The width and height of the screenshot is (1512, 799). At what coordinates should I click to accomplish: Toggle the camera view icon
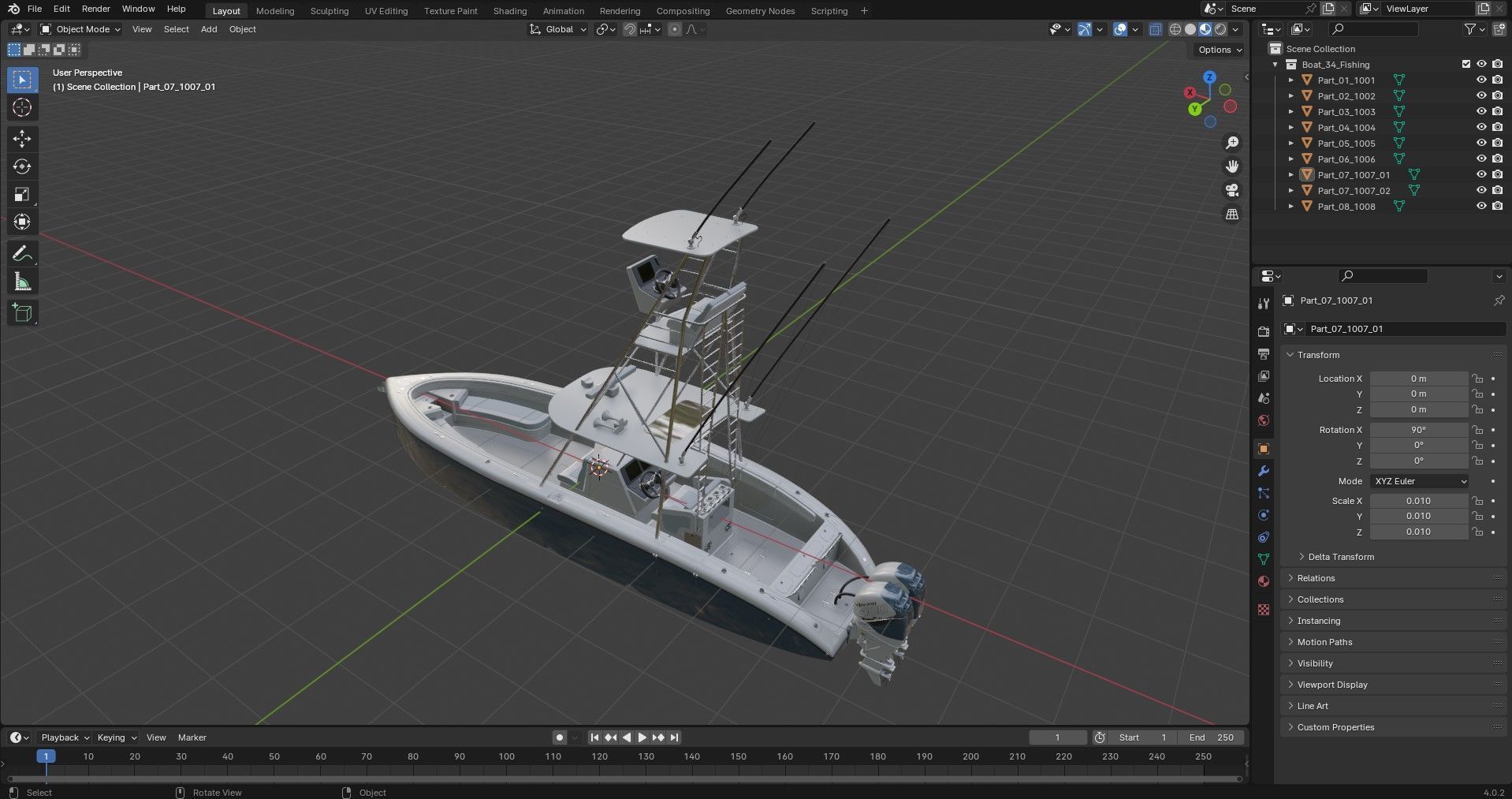click(1231, 190)
